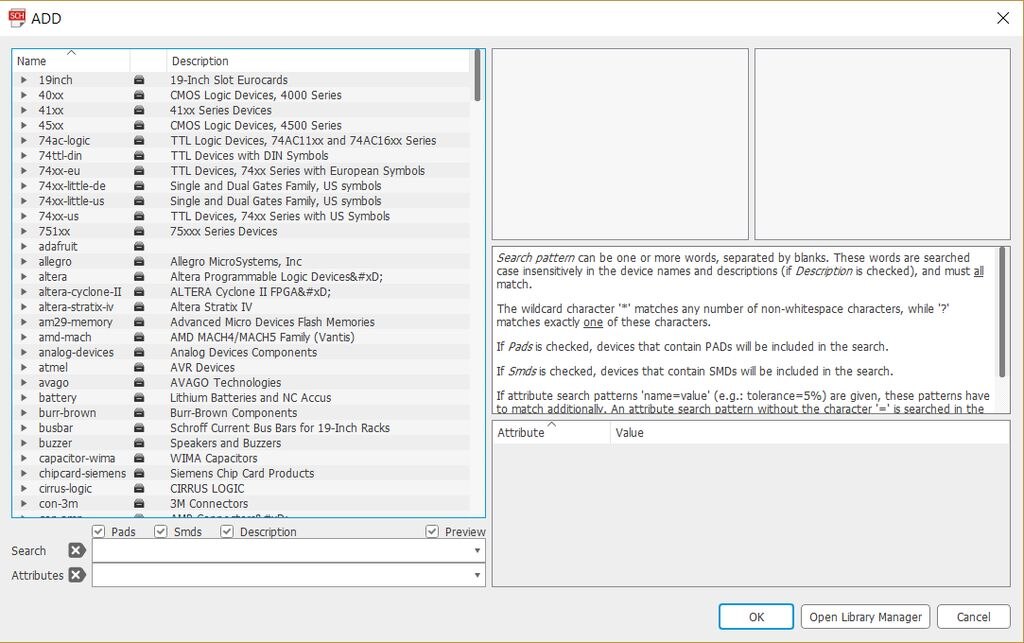Click the library icon in battery row
Viewport: 1024px width, 643px height.
[x=138, y=398]
